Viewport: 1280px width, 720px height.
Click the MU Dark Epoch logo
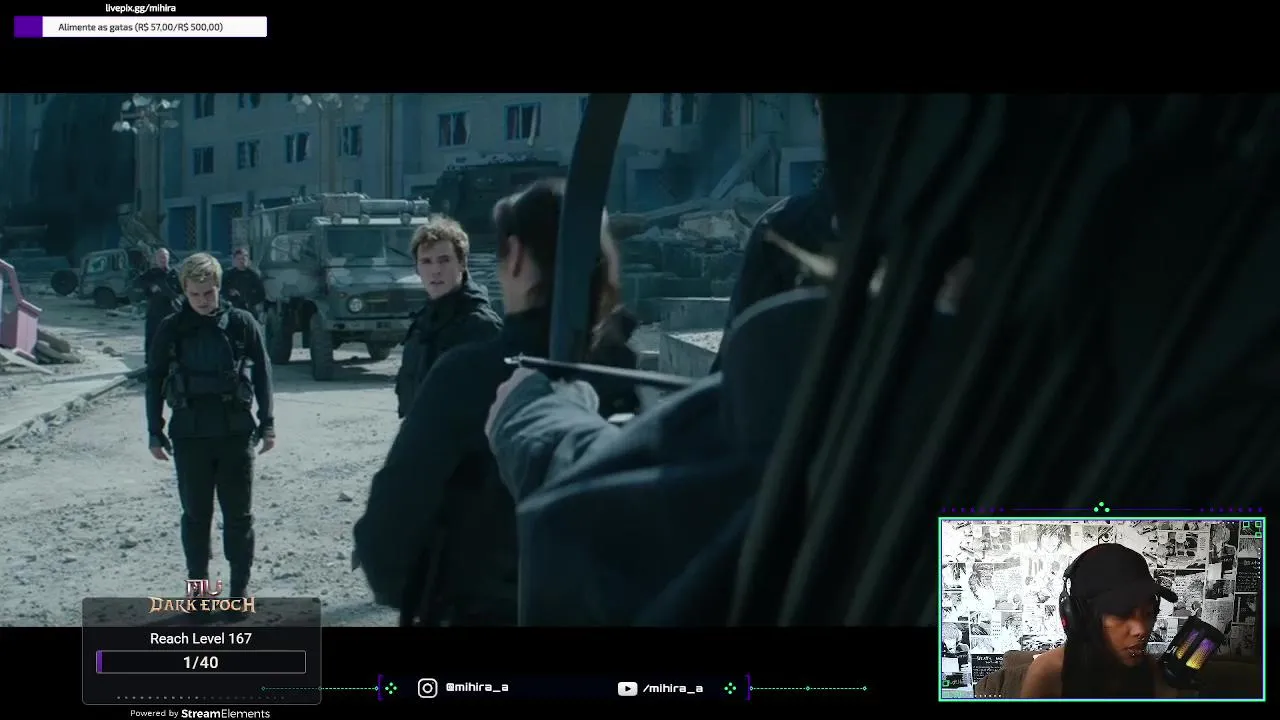[x=202, y=597]
